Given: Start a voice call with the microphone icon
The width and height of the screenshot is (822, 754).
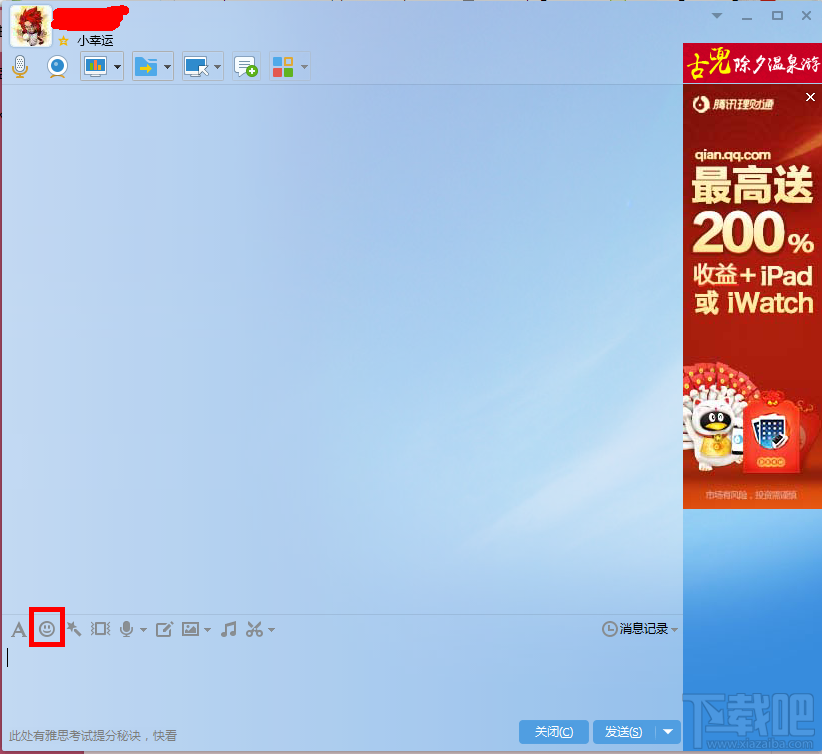Looking at the screenshot, I should (x=18, y=66).
